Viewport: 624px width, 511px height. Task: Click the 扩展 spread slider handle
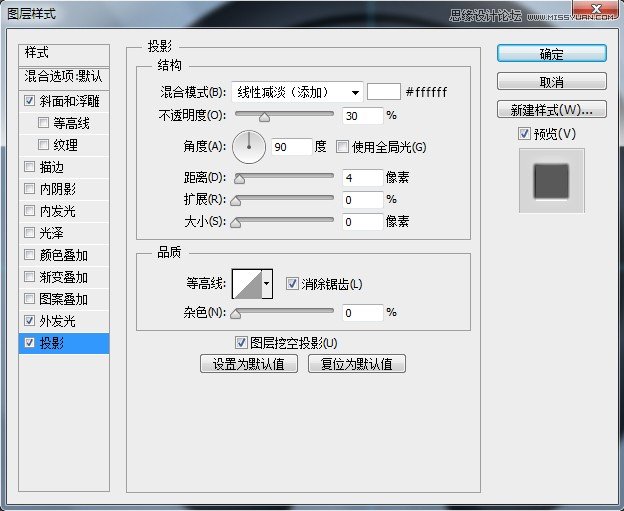click(236, 201)
